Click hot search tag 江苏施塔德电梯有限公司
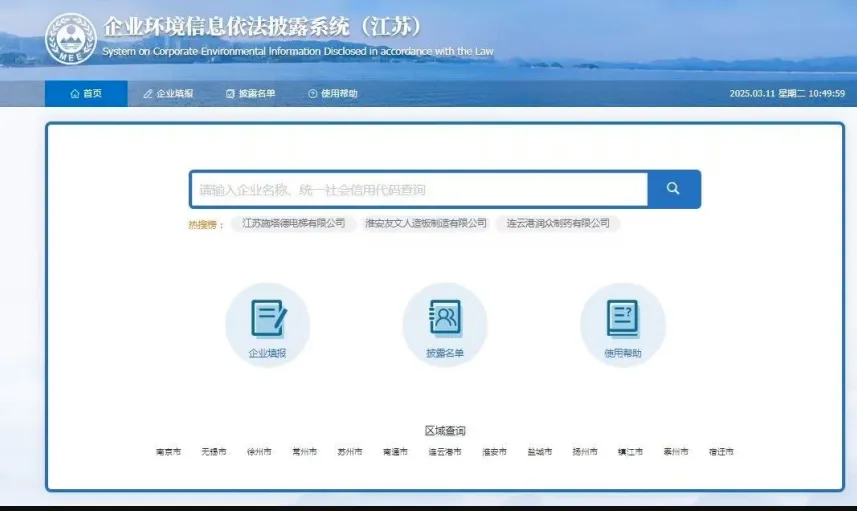857x511 pixels. [294, 224]
